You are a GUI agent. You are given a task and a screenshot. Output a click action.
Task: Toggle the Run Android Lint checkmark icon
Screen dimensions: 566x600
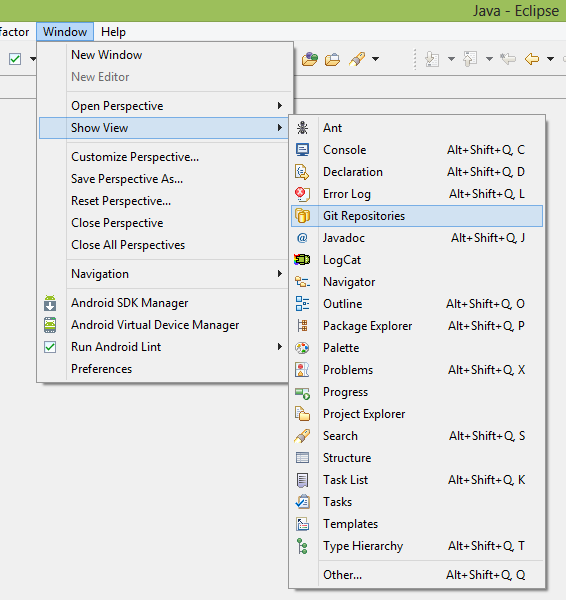[50, 347]
